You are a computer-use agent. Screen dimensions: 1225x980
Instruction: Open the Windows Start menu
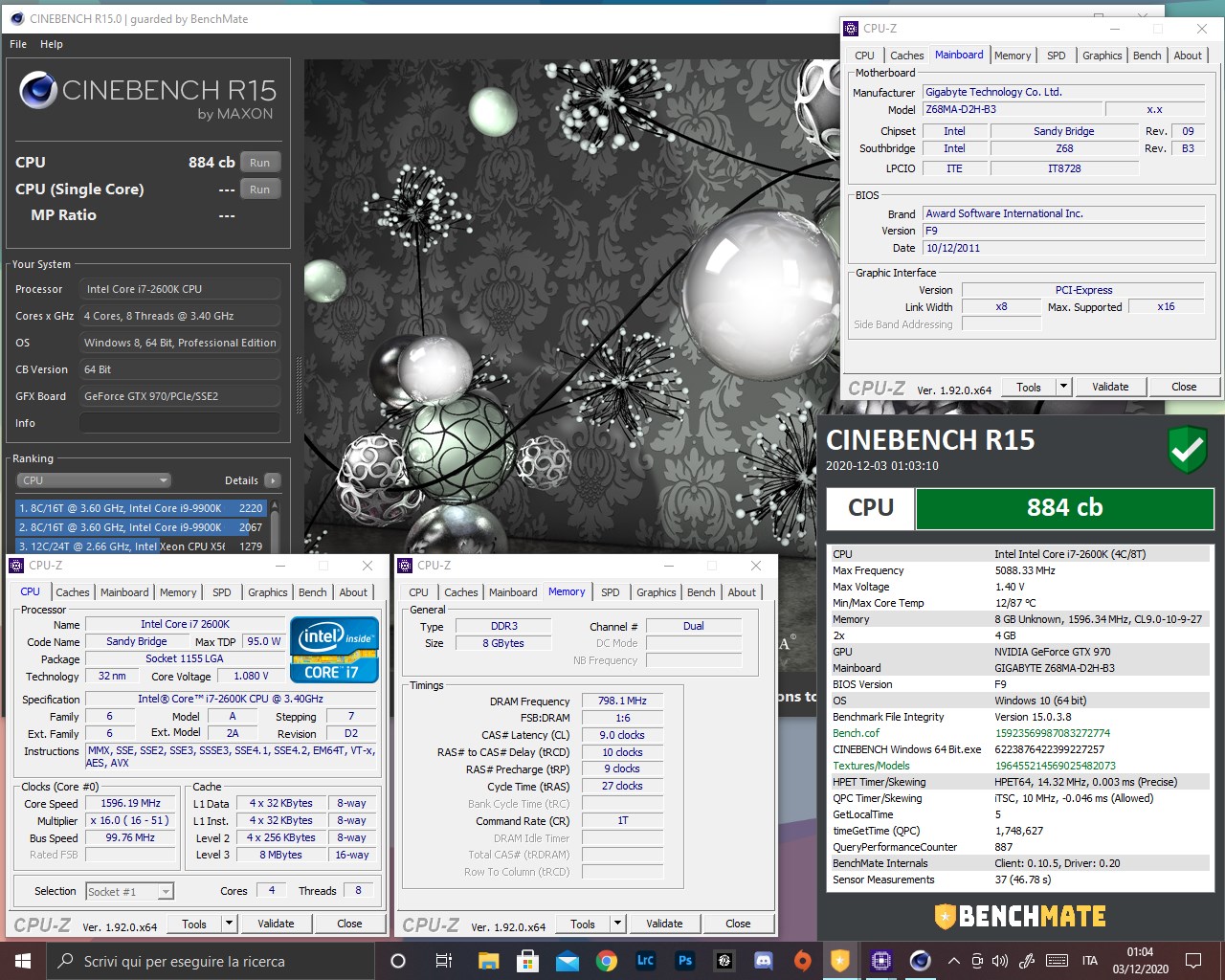tap(23, 961)
